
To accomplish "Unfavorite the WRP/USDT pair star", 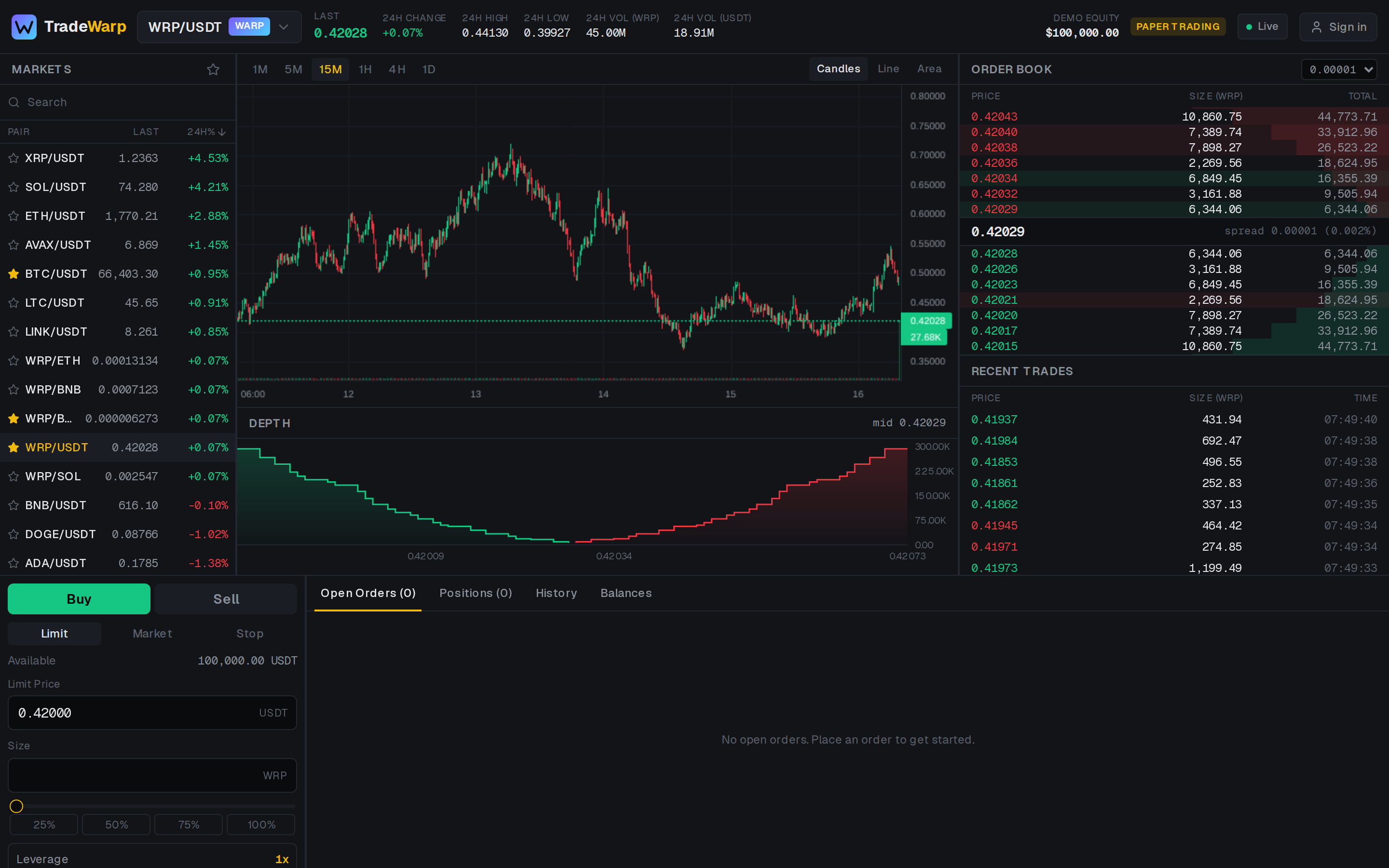I will pyautogui.click(x=14, y=448).
